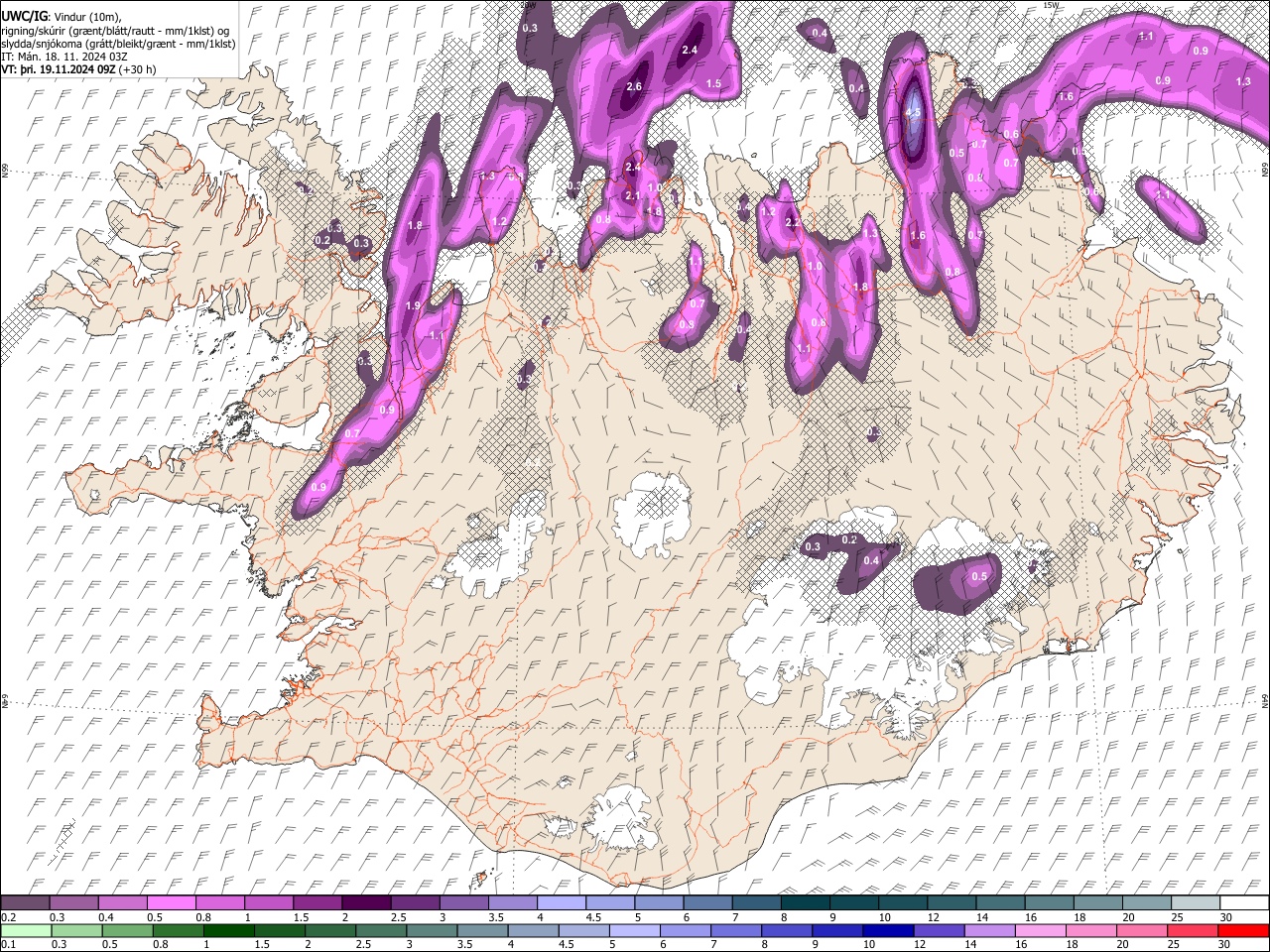
Task: Click the '0.2' tick label on the snow scale
Action: pyautogui.click(x=8, y=917)
